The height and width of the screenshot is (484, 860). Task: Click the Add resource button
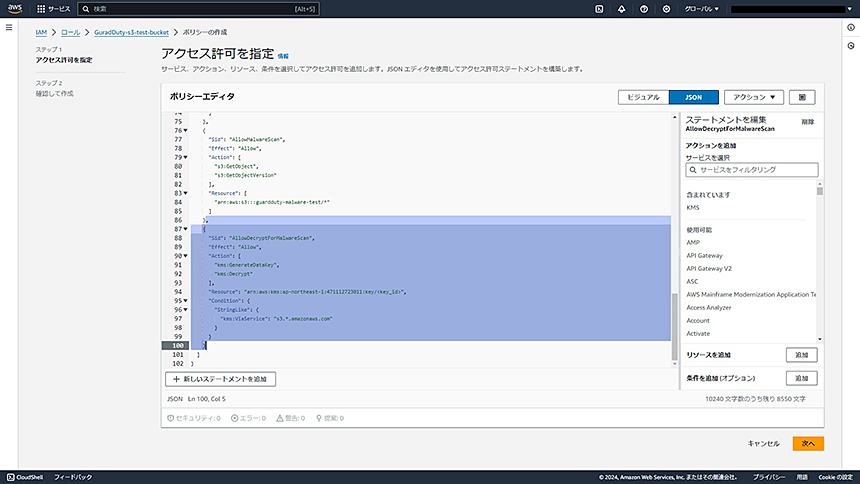801,355
